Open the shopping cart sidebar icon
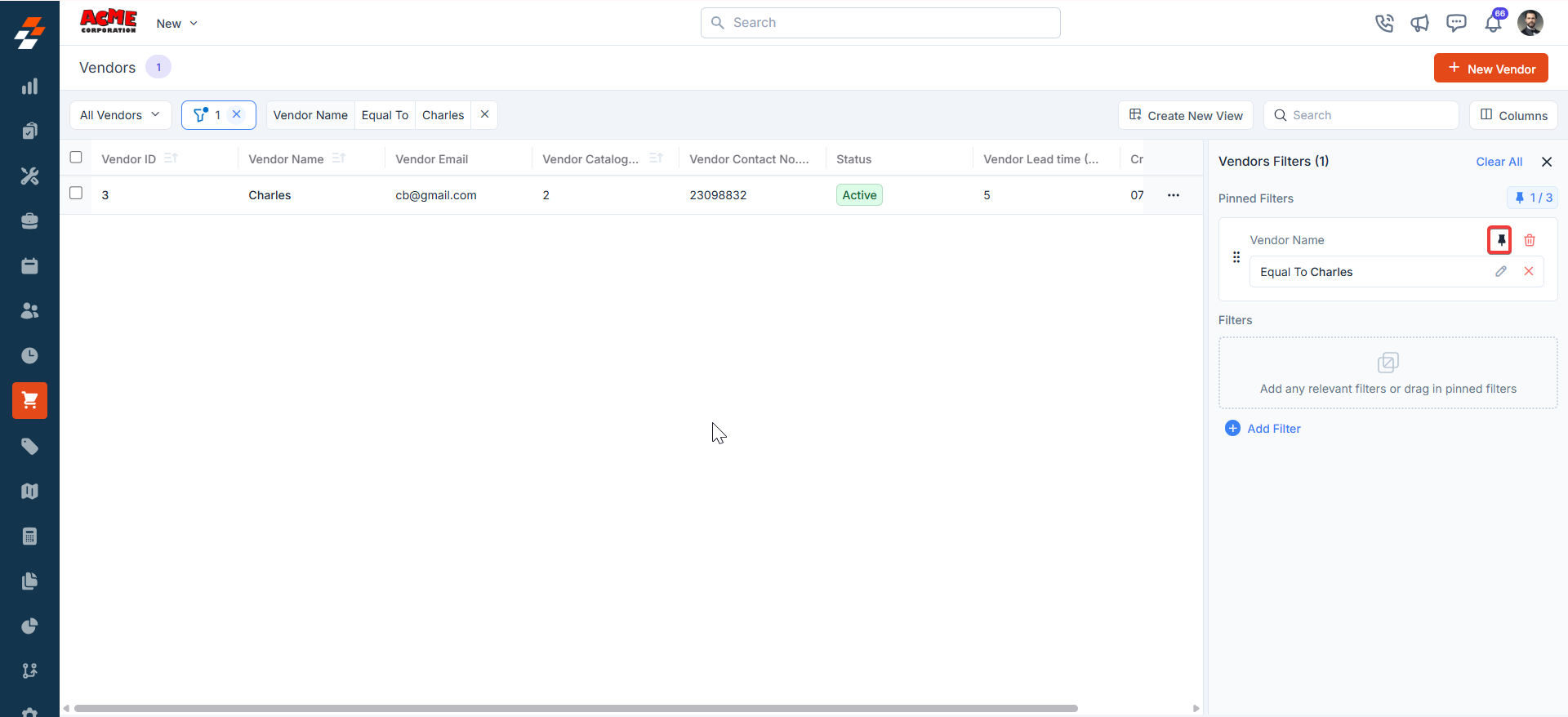Viewport: 1568px width, 717px height. 29,400
